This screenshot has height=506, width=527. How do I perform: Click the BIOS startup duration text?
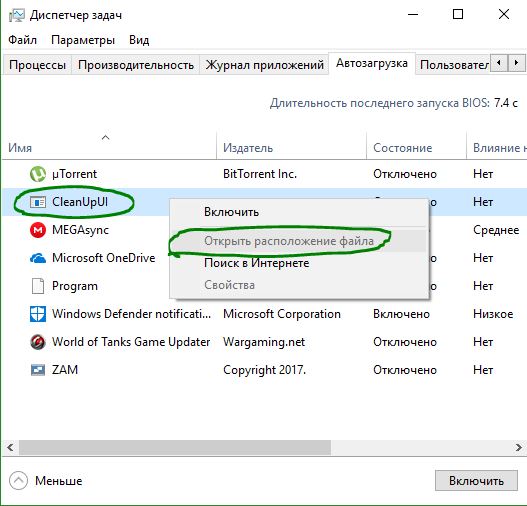[394, 103]
